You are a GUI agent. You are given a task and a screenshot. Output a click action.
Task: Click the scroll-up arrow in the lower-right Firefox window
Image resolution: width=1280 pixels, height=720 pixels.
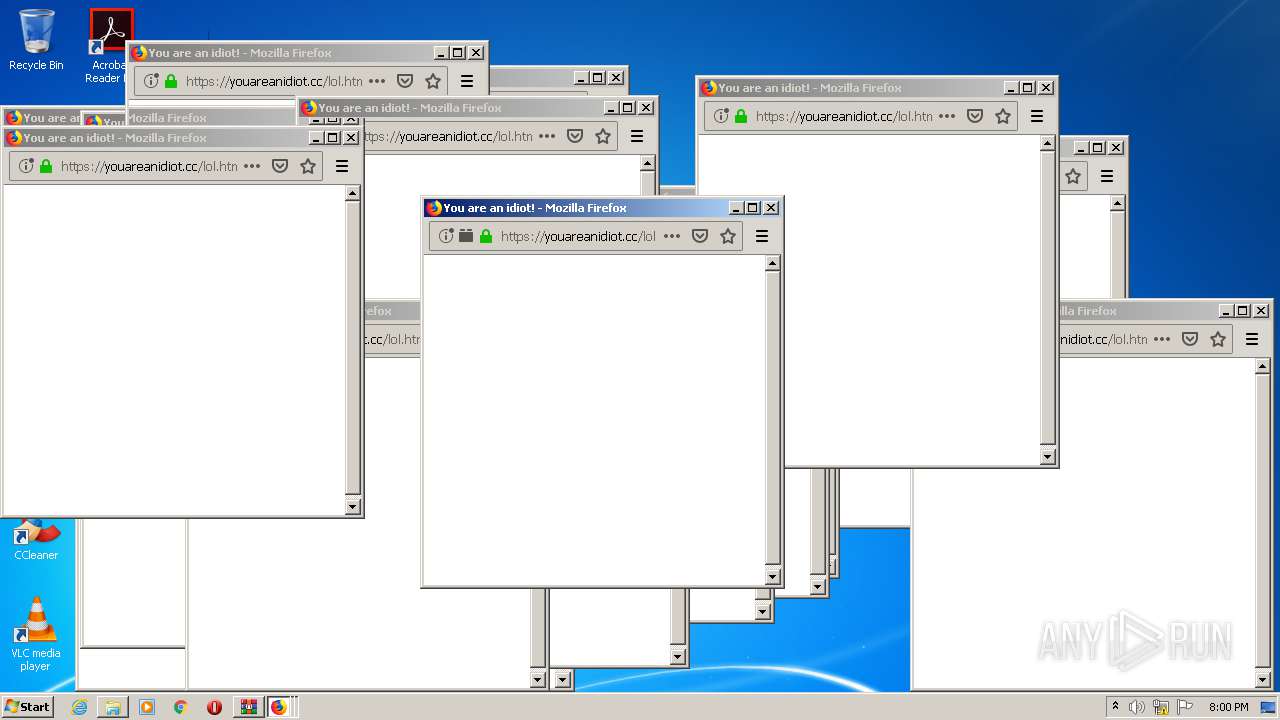pyautogui.click(x=1262, y=366)
